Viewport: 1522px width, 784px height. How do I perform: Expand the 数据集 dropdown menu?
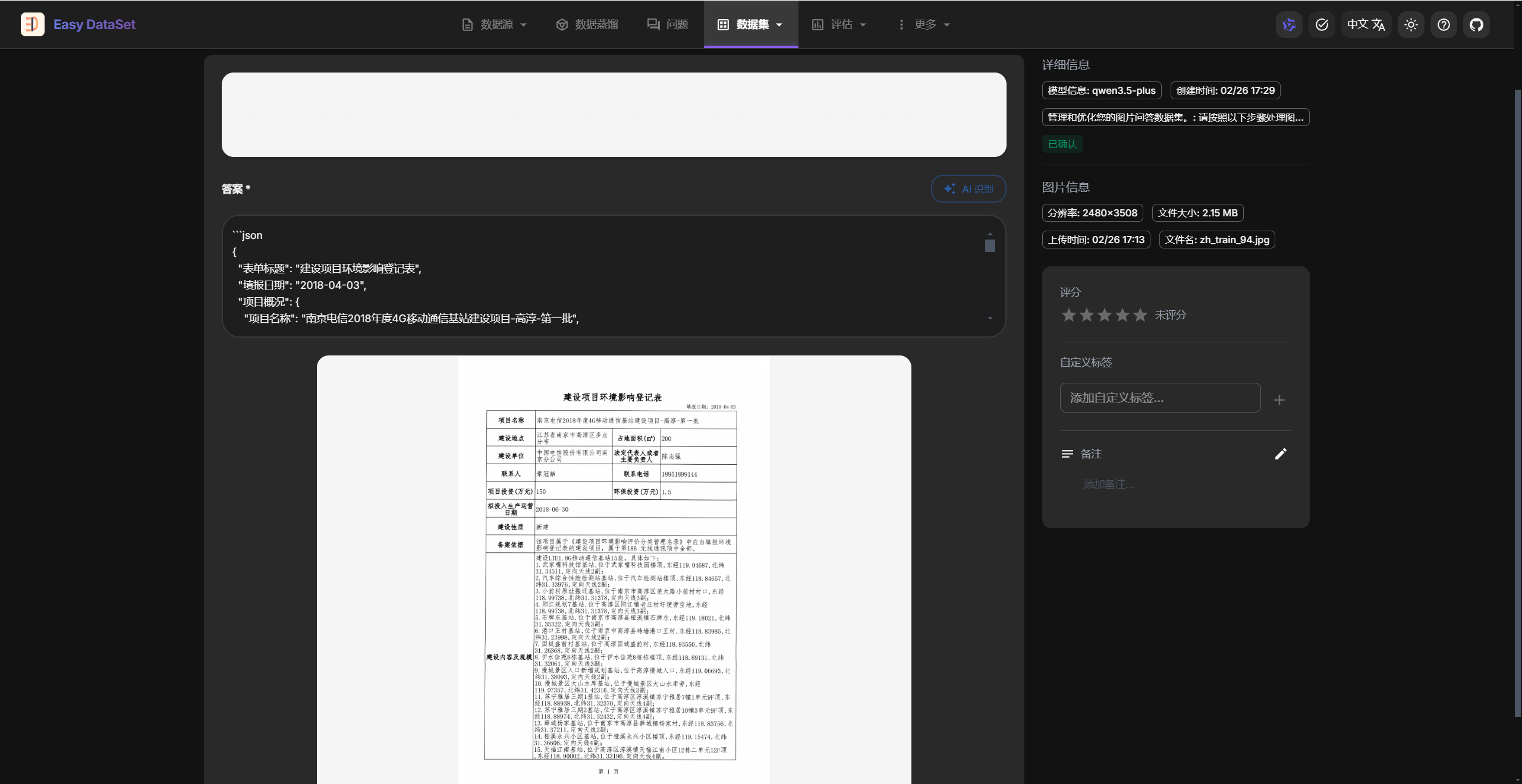point(751,24)
